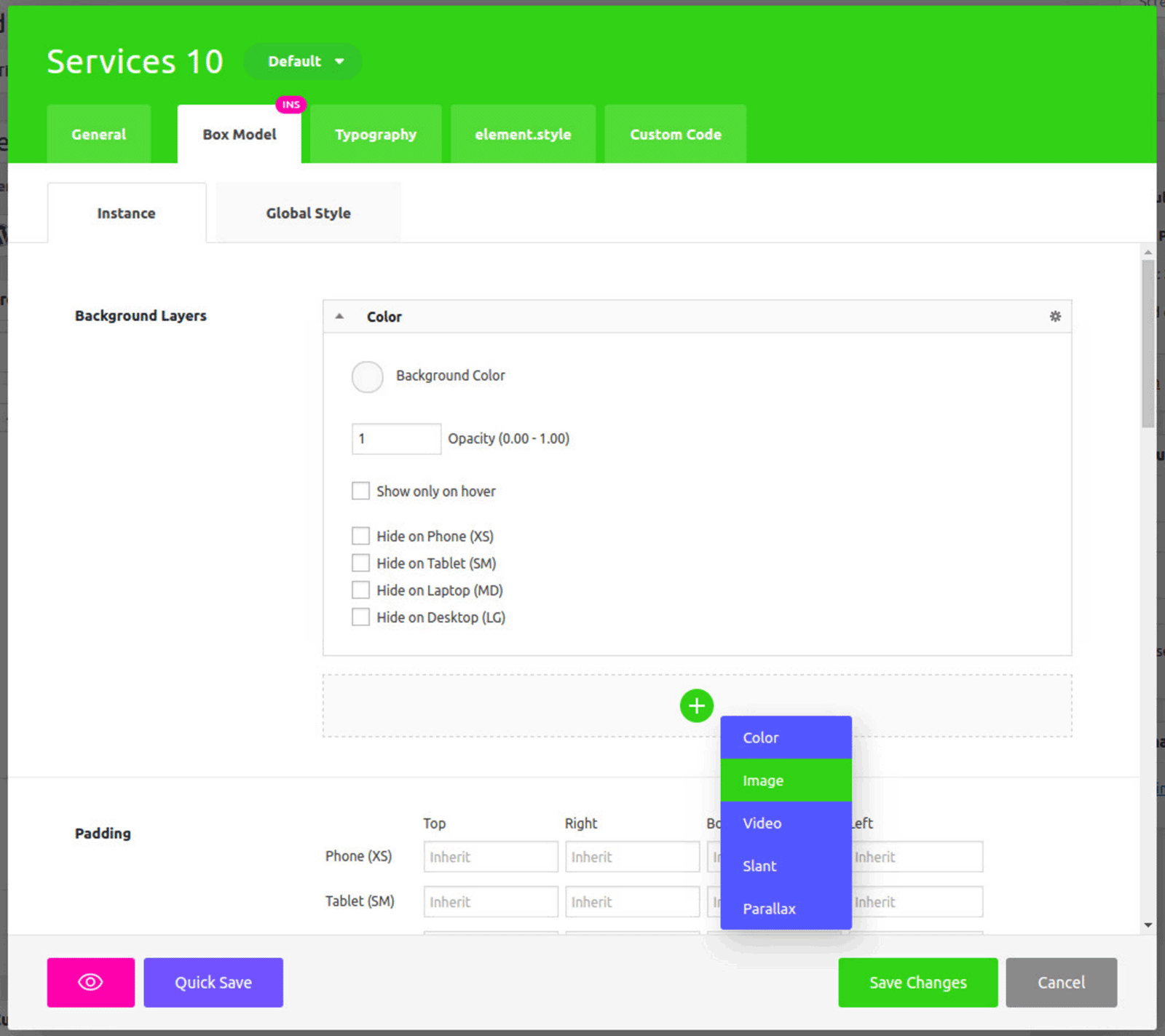This screenshot has width=1165, height=1036.
Task: Click the INS badge on Box Model
Action: (291, 105)
